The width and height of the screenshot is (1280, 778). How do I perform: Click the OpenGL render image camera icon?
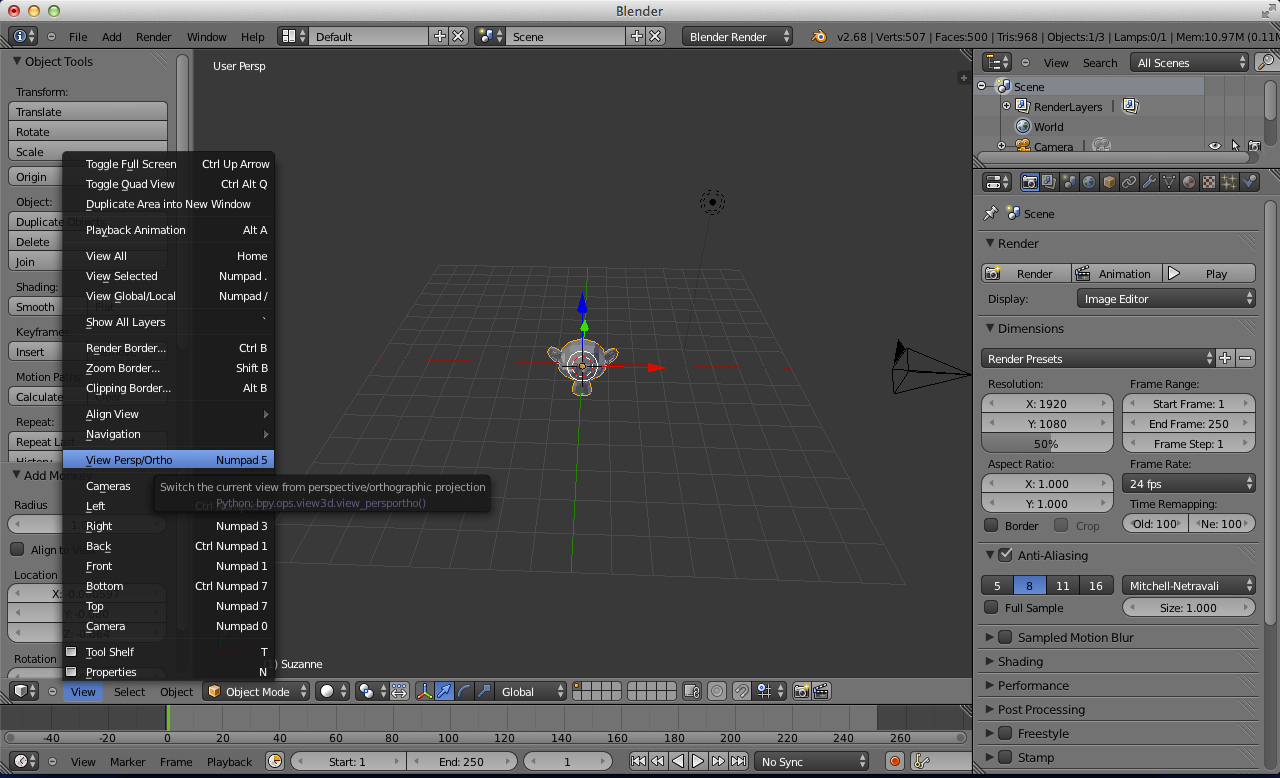(801, 691)
